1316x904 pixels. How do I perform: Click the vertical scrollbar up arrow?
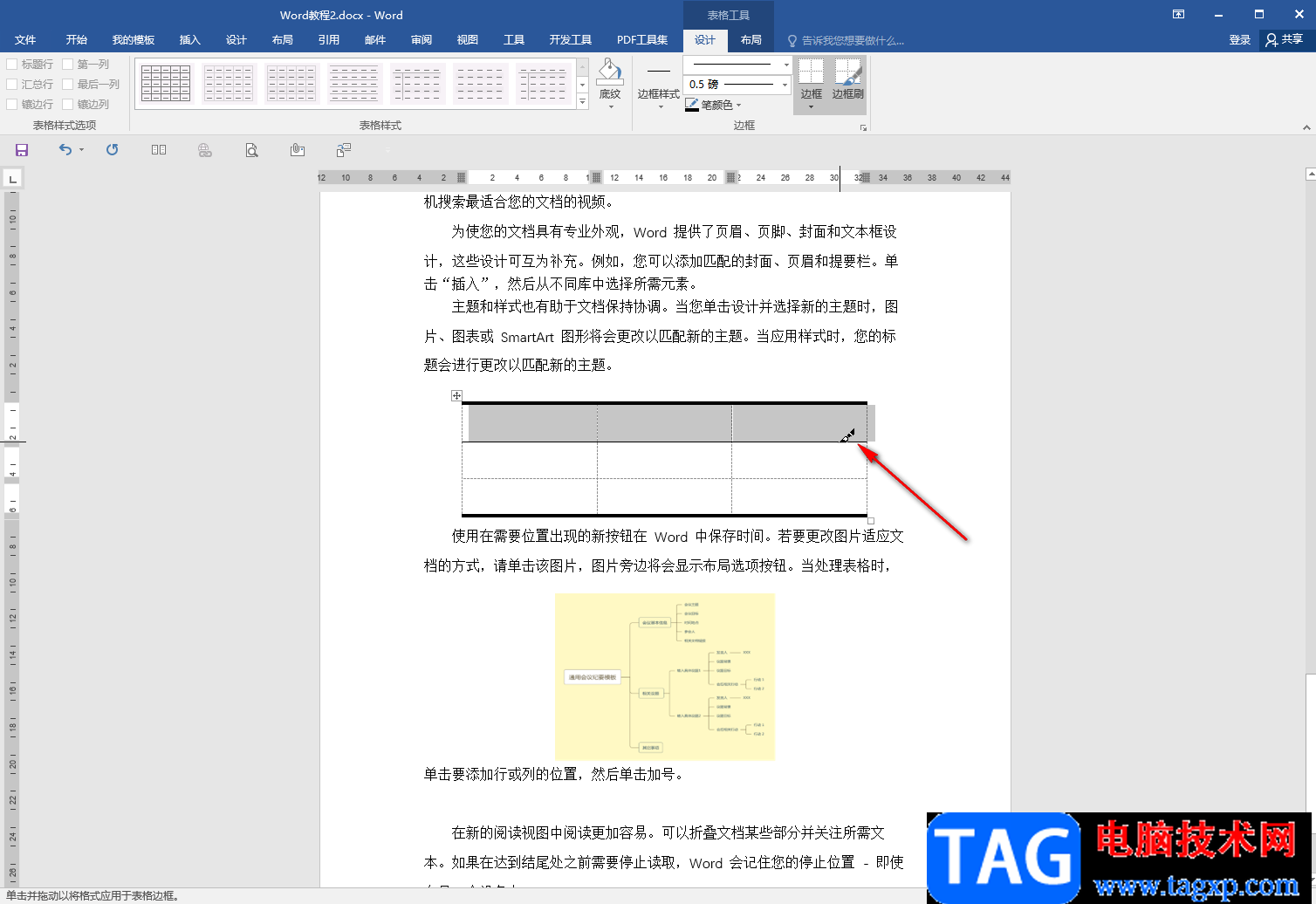coord(1311,174)
